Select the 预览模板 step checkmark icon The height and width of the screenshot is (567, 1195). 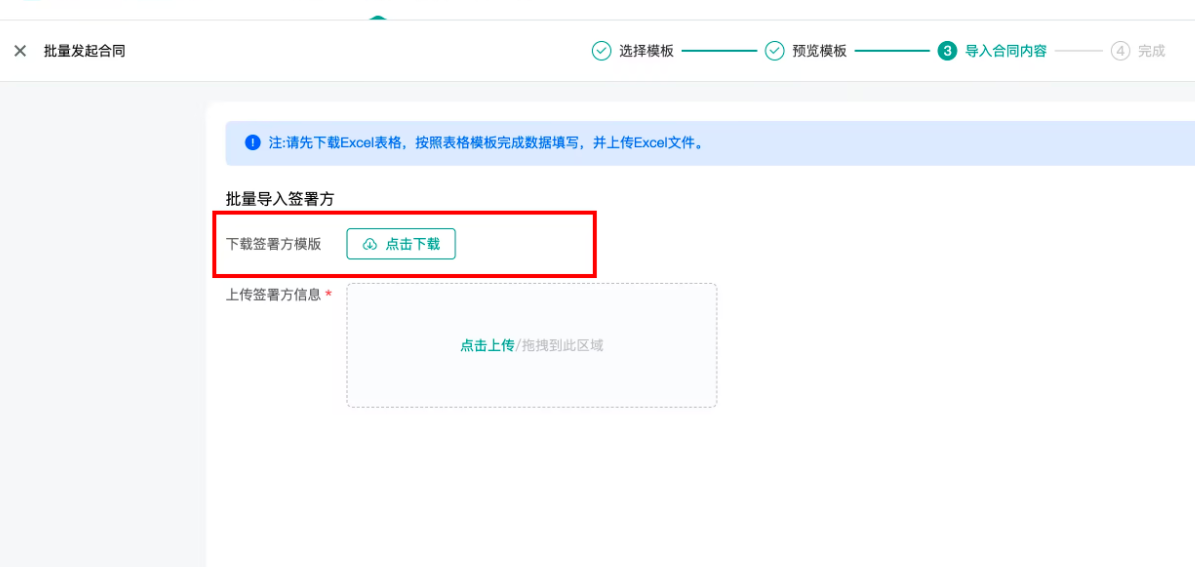point(774,51)
